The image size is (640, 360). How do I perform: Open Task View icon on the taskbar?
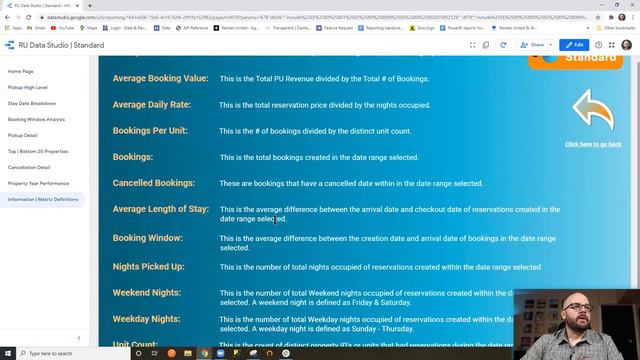click(x=155, y=353)
